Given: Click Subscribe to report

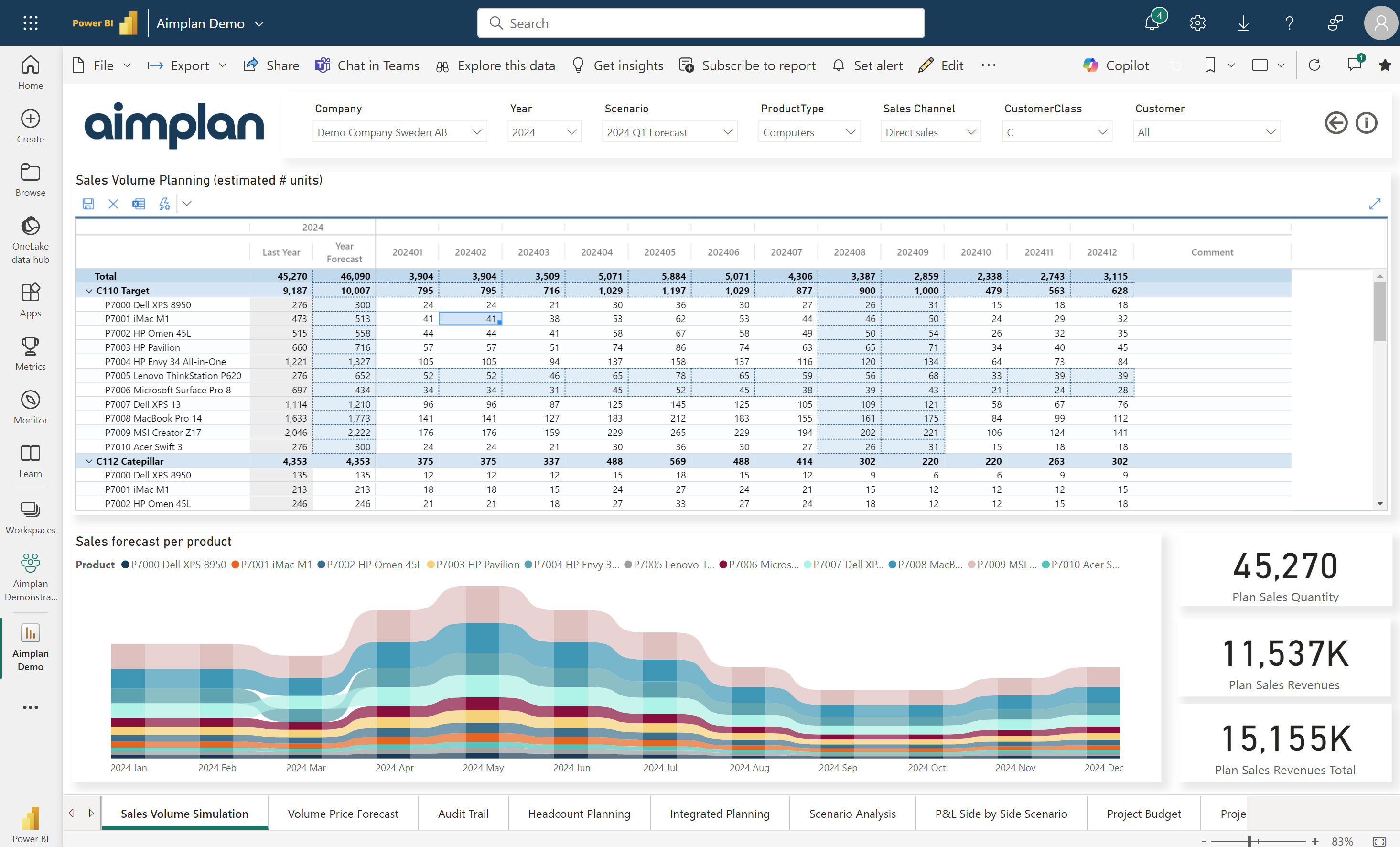Looking at the screenshot, I should (747, 65).
